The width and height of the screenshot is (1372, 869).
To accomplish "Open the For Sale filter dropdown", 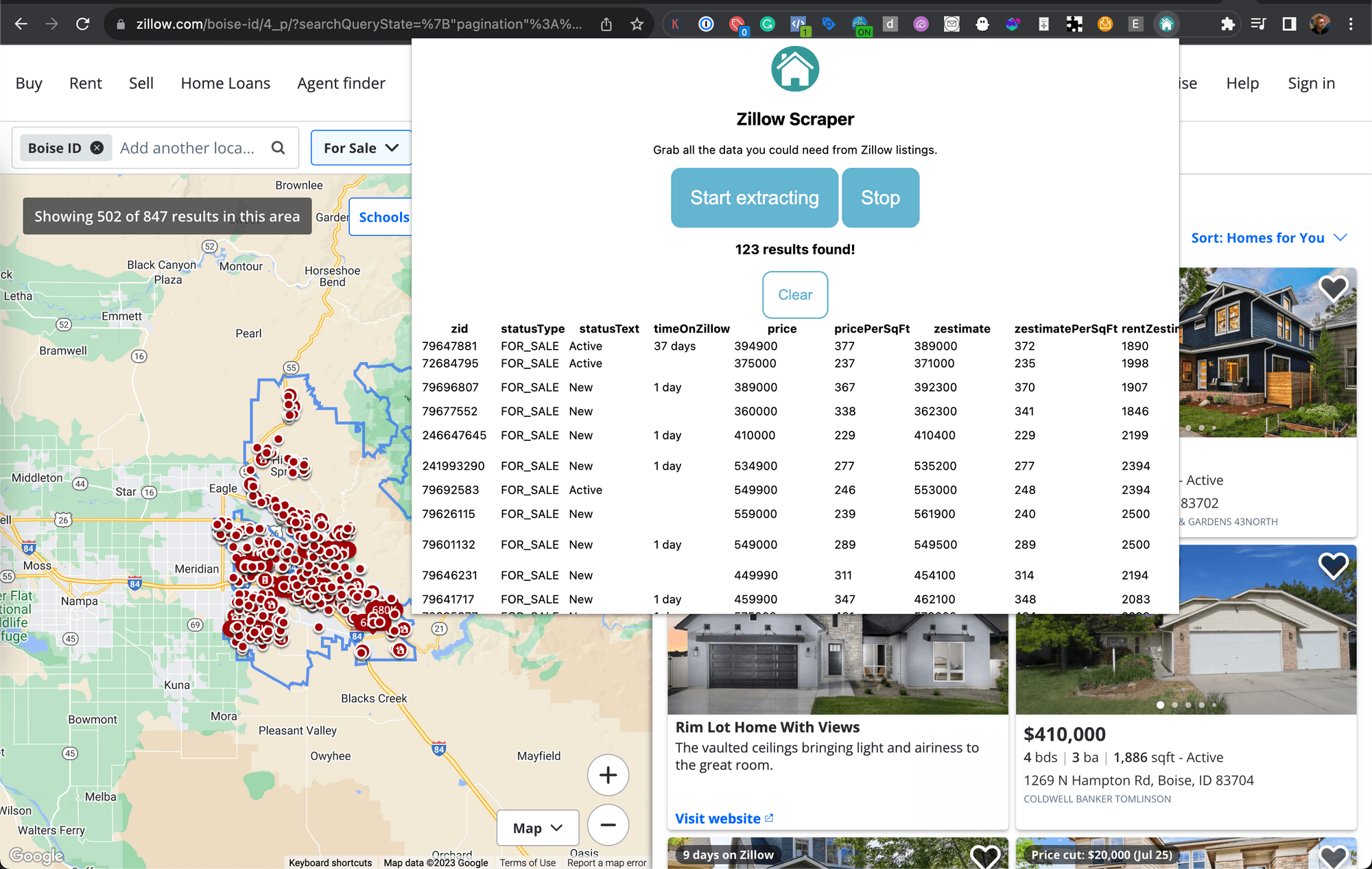I will tap(360, 147).
